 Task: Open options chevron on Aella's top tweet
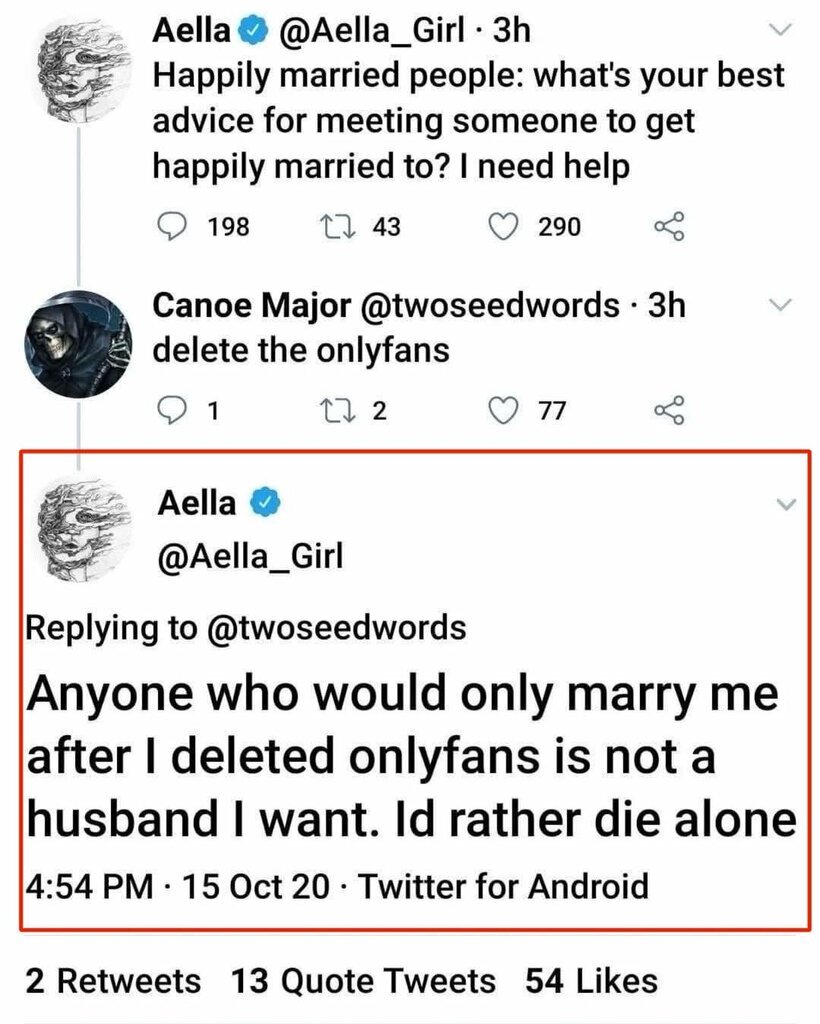(783, 32)
